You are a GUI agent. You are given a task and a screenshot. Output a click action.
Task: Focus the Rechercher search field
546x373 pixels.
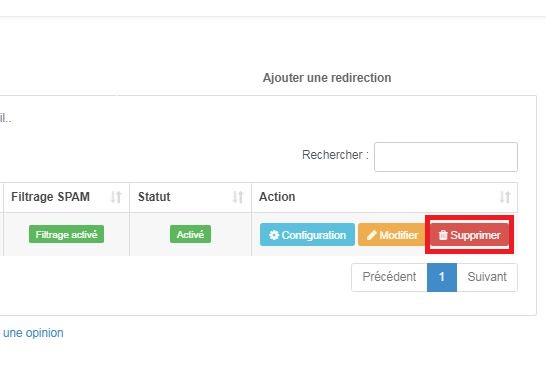tap(446, 157)
